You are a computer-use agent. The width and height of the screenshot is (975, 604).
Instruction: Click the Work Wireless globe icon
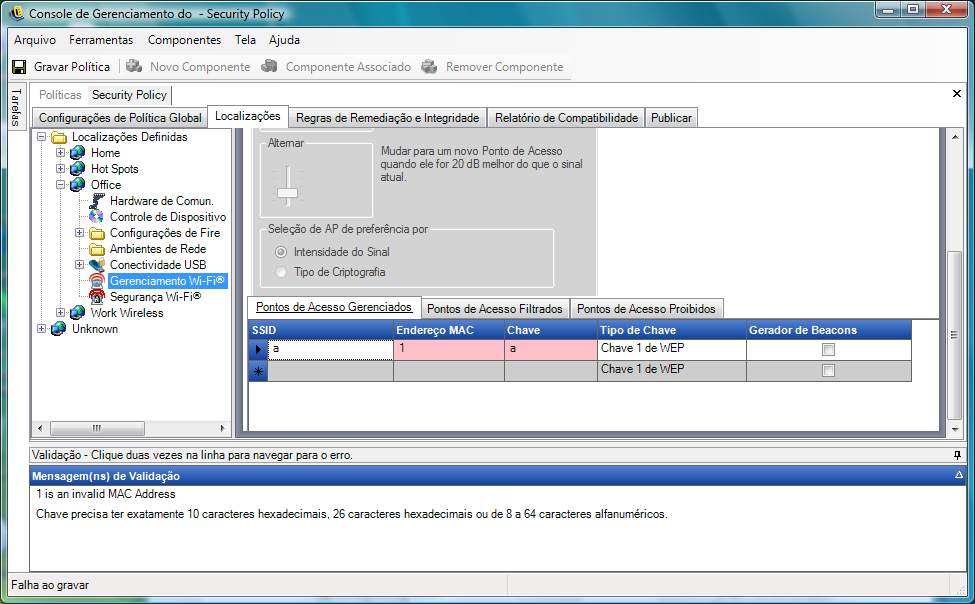click(78, 313)
